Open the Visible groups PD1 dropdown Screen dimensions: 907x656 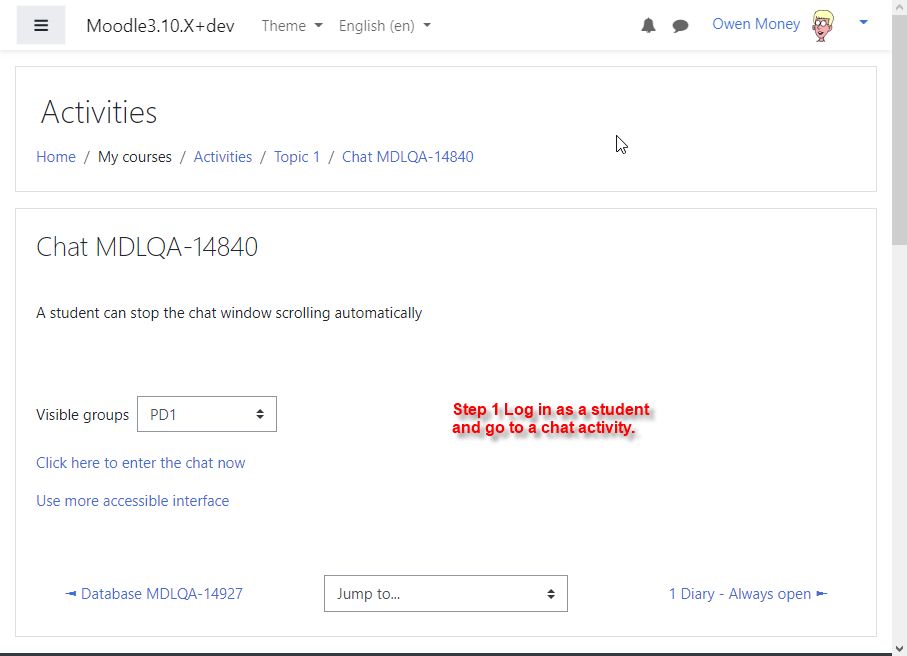click(207, 414)
